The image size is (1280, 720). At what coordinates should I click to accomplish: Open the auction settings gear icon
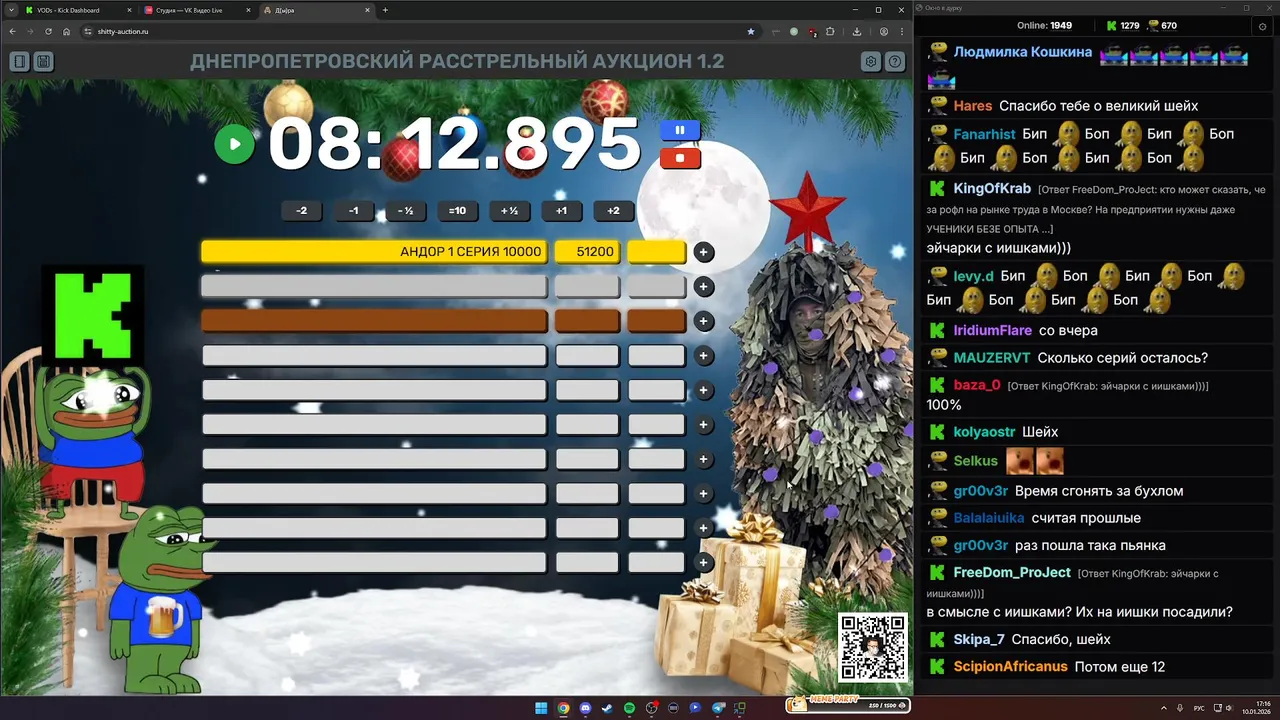(x=871, y=62)
